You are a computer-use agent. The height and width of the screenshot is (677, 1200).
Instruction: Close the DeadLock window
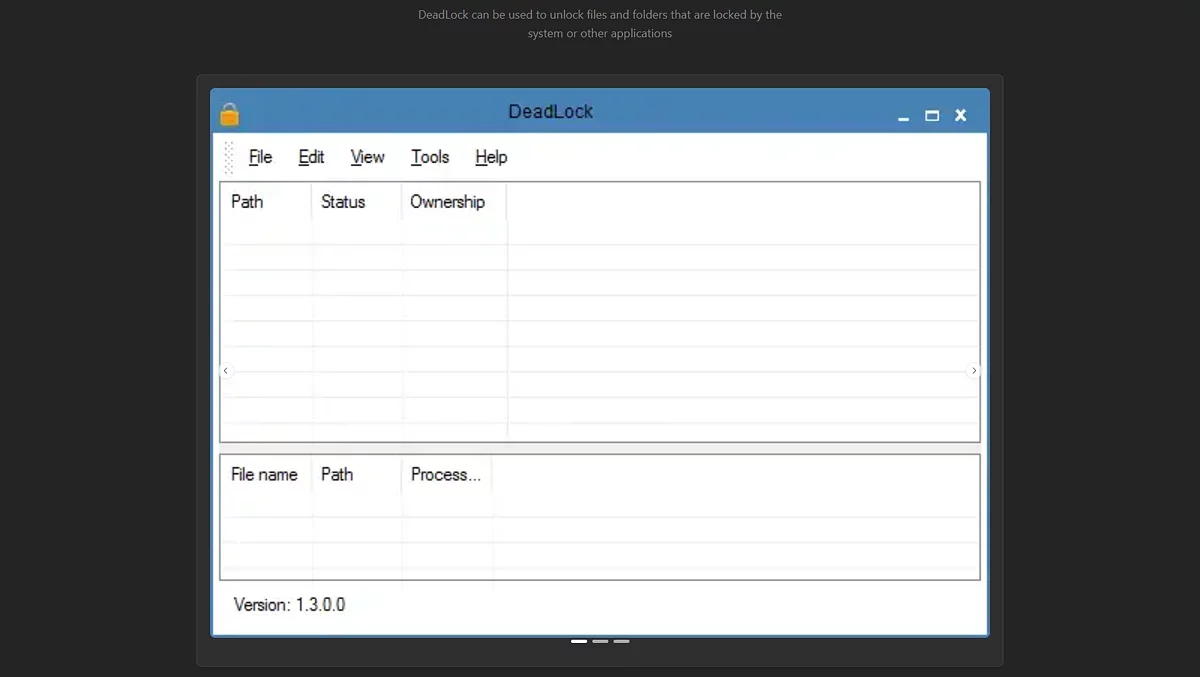[961, 116]
